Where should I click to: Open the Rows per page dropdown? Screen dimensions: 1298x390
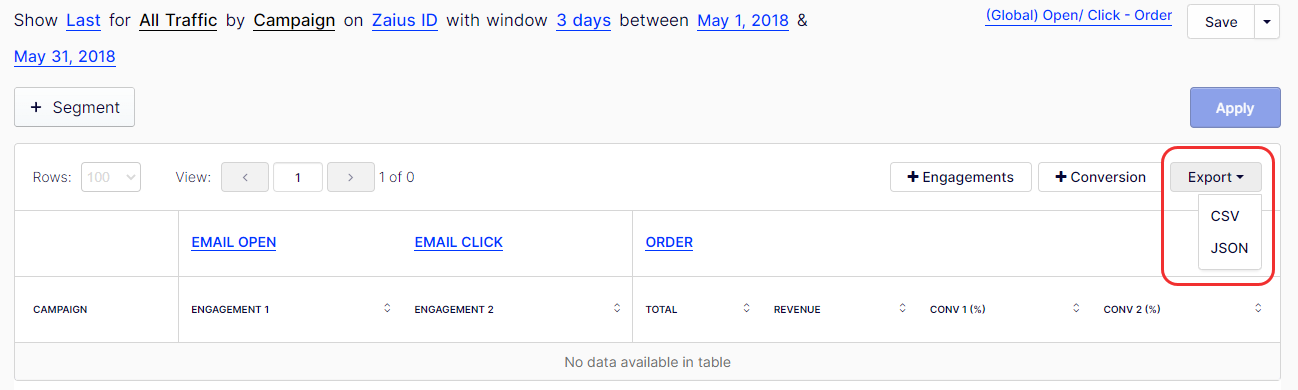(111, 177)
